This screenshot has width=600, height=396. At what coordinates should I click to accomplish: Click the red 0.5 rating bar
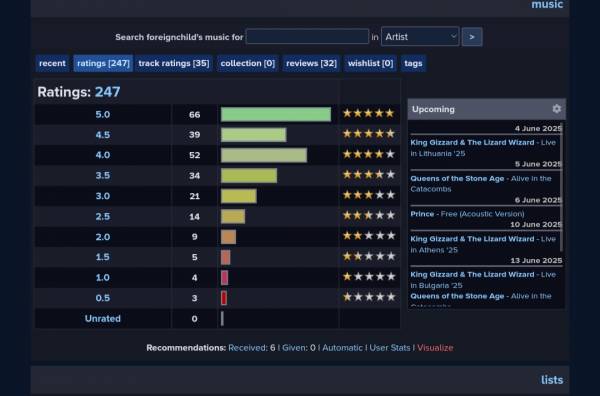pyautogui.click(x=224, y=298)
